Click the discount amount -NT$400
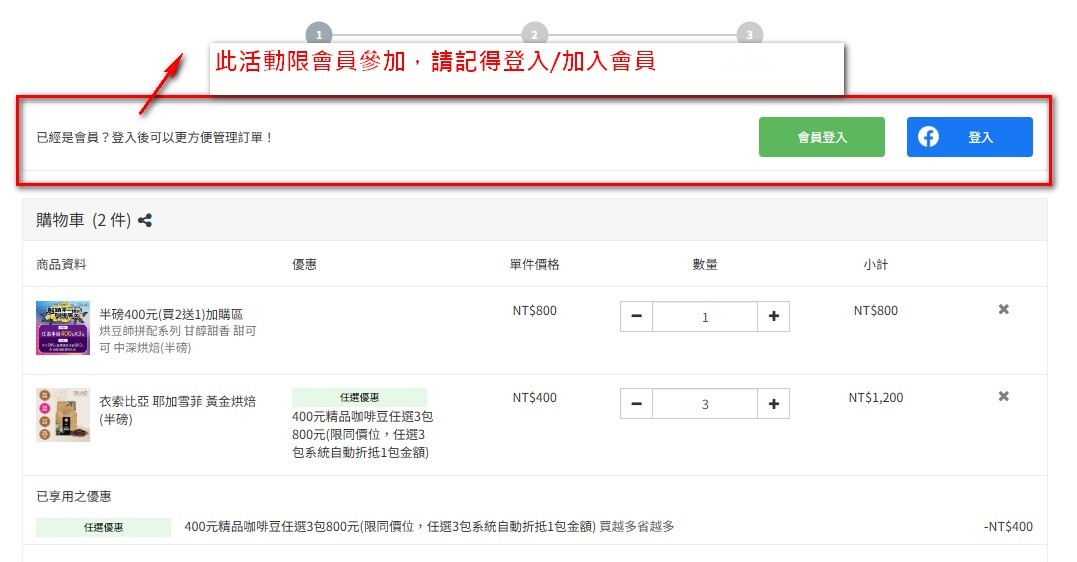 tap(1008, 527)
